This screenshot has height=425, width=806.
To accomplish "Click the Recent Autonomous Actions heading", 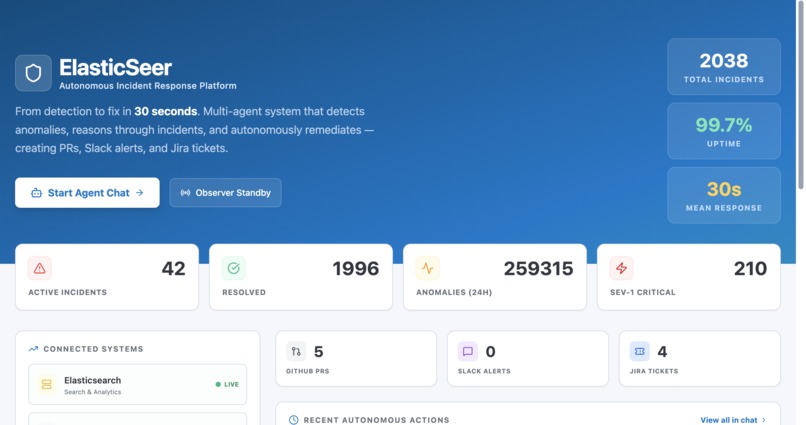I will coord(376,420).
